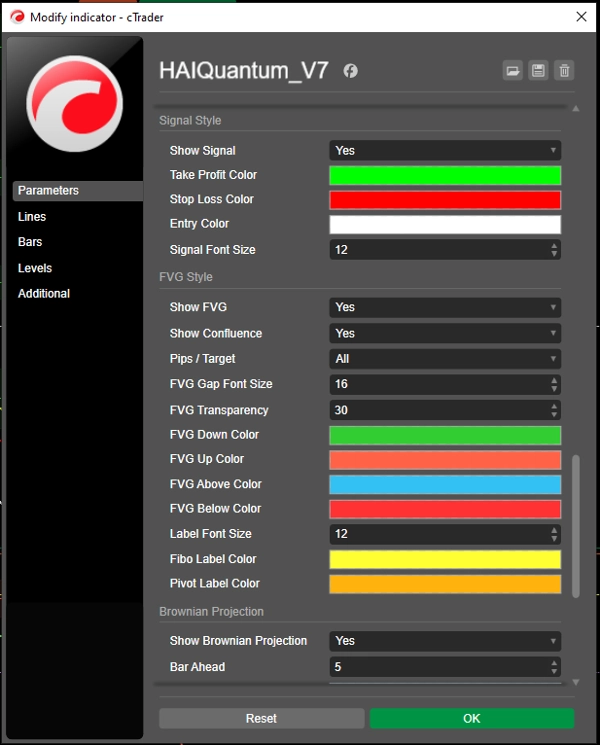This screenshot has width=600, height=745.
Task: Decrease Signal Font Size with down arrow
Action: coord(554,254)
